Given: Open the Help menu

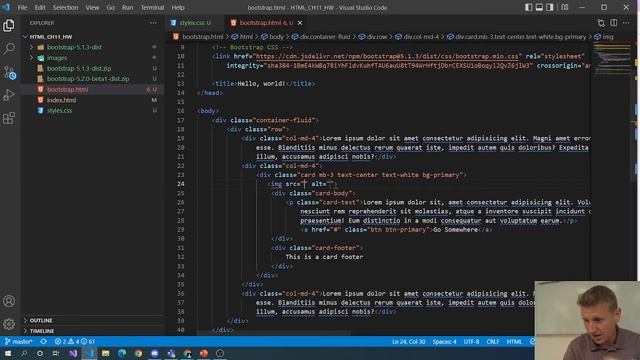Looking at the screenshot, I should tap(178, 7).
